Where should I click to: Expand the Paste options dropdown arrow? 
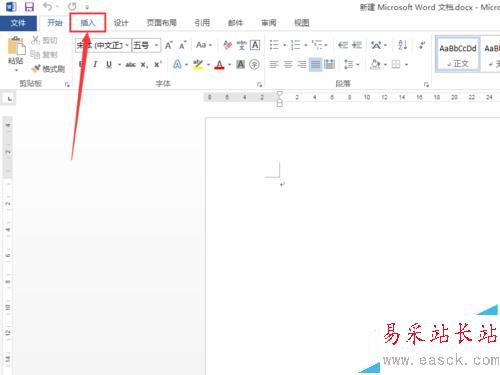[x=16, y=70]
